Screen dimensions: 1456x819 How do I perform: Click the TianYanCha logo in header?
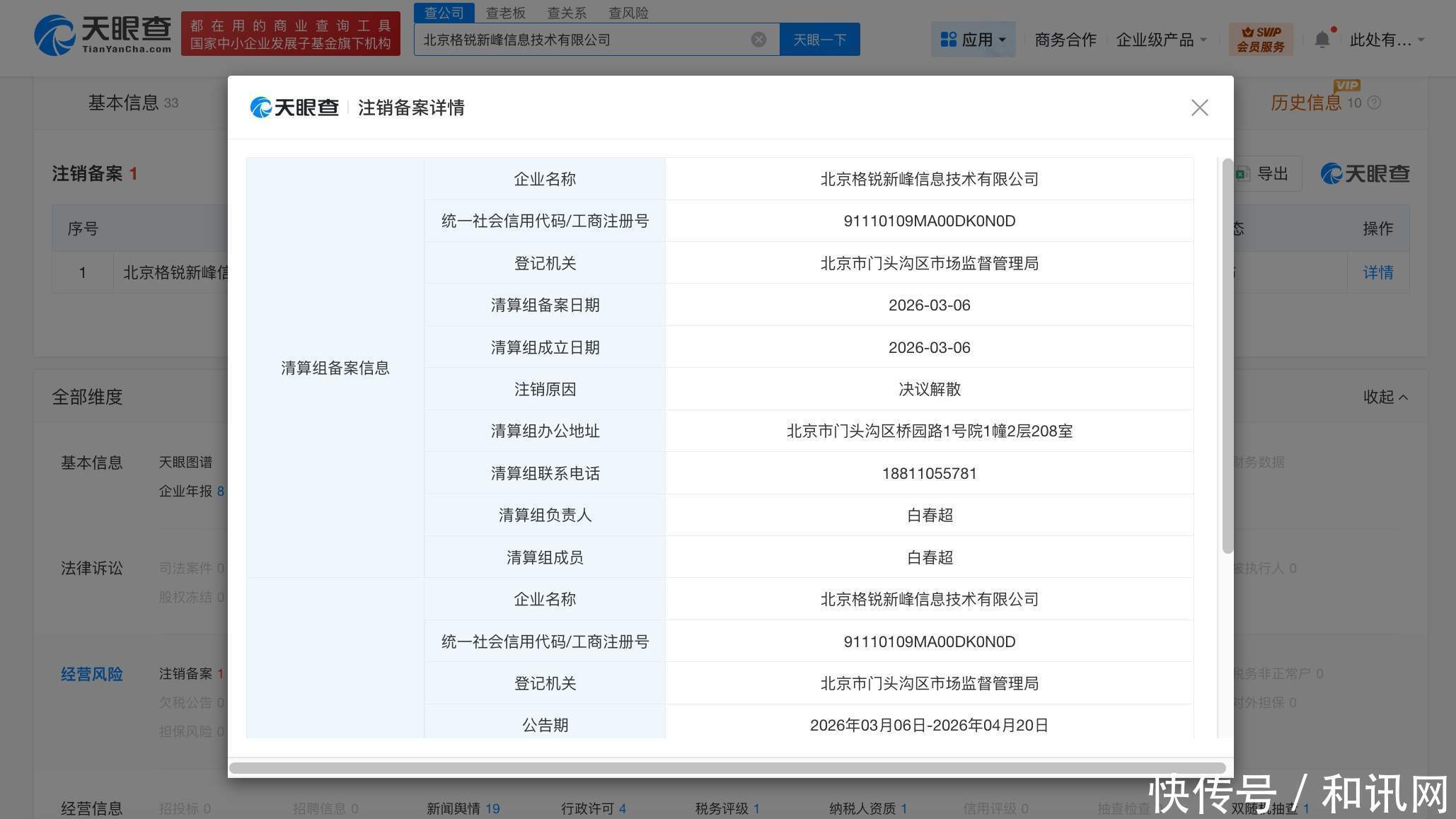[103, 34]
